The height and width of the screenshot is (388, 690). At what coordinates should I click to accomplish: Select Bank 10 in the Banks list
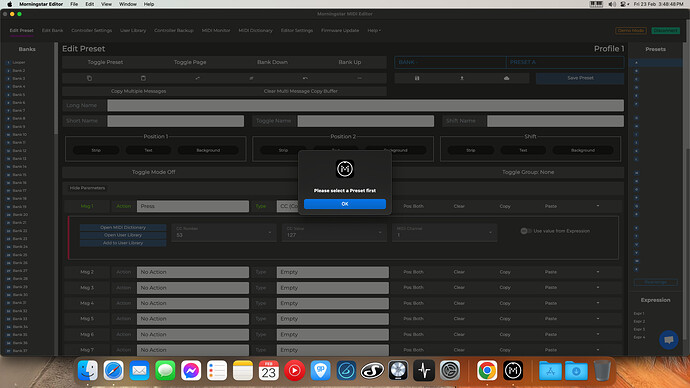click(19, 135)
